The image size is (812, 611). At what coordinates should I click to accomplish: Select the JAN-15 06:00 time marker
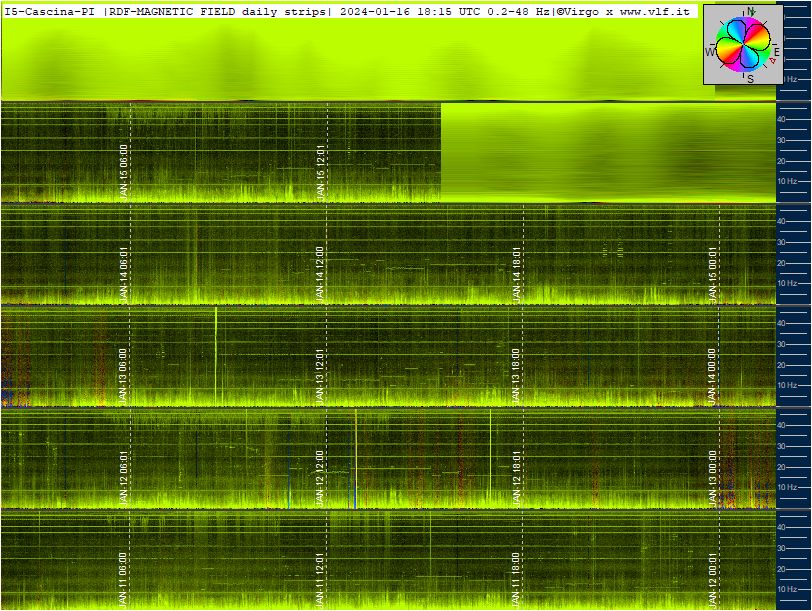(123, 172)
